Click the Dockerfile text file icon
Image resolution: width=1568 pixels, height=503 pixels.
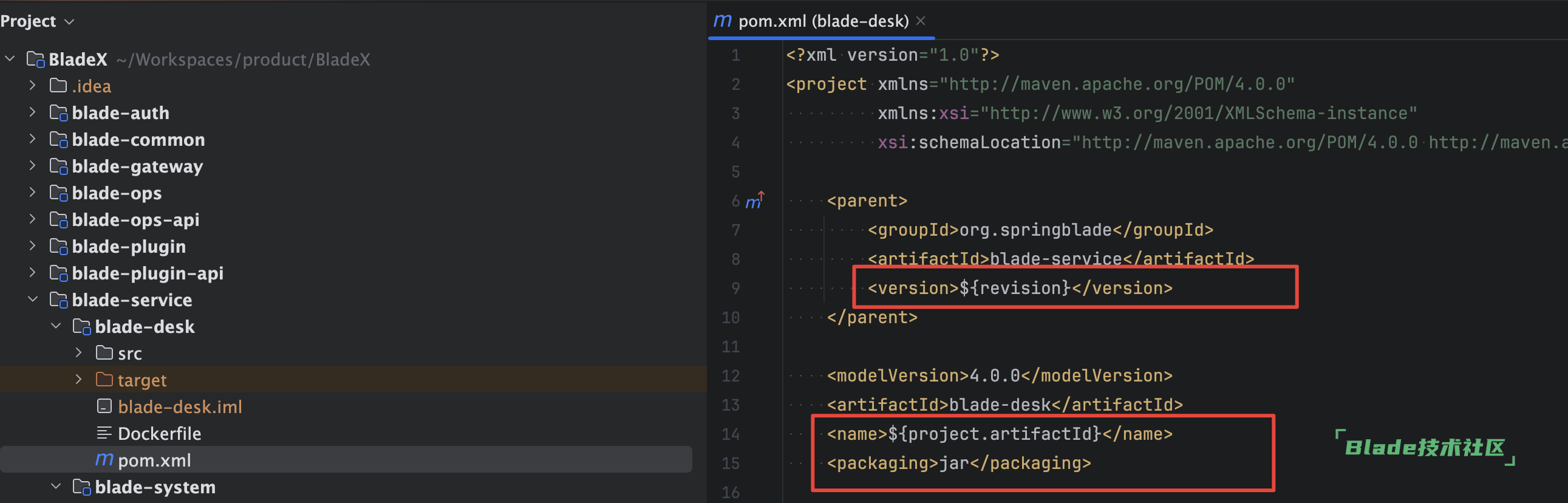(104, 433)
